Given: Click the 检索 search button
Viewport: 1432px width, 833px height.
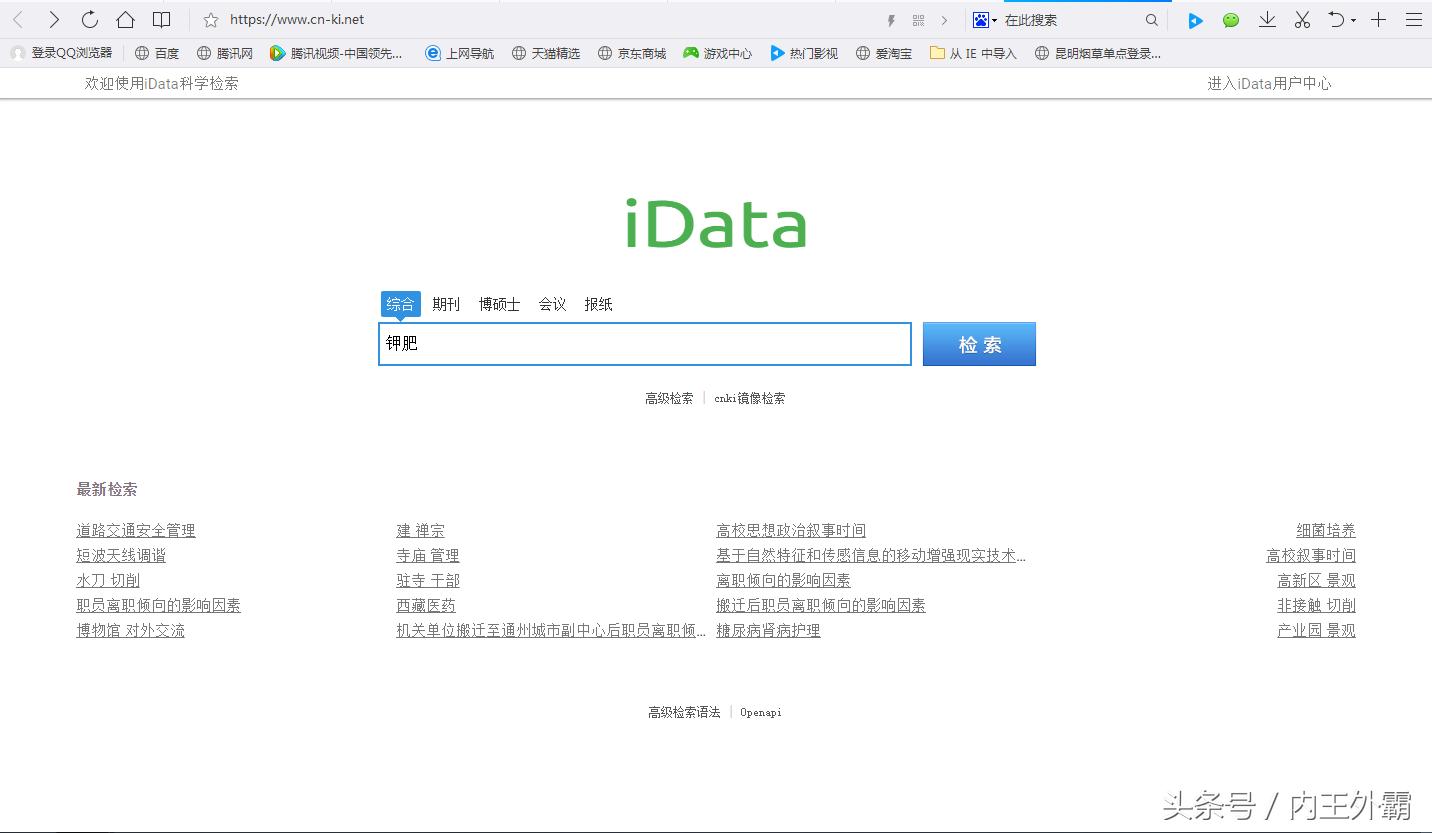Looking at the screenshot, I should [x=978, y=343].
